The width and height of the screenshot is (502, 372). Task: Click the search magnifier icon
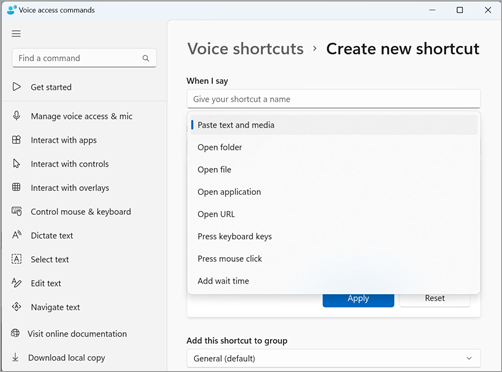(146, 58)
